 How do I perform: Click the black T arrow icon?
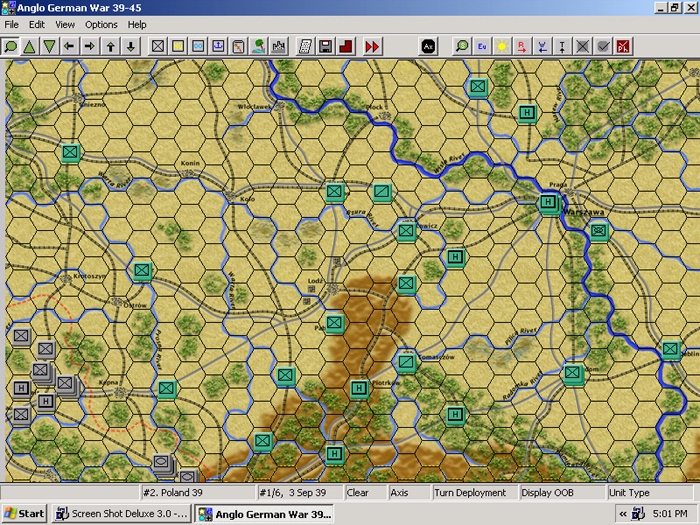pyautogui.click(x=562, y=46)
